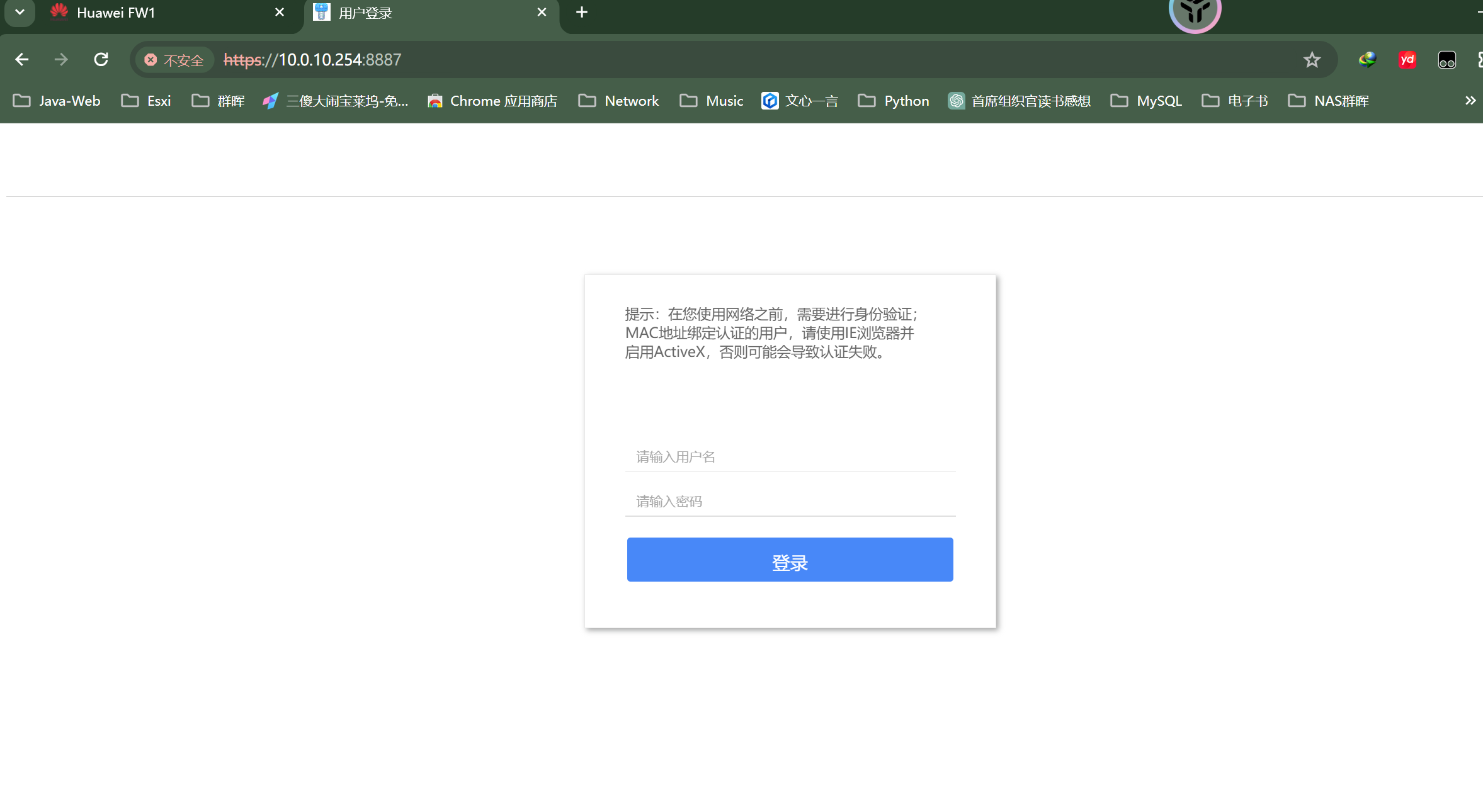Open the Java-Web bookmark folder
This screenshot has width=1483, height=812.
(x=57, y=101)
